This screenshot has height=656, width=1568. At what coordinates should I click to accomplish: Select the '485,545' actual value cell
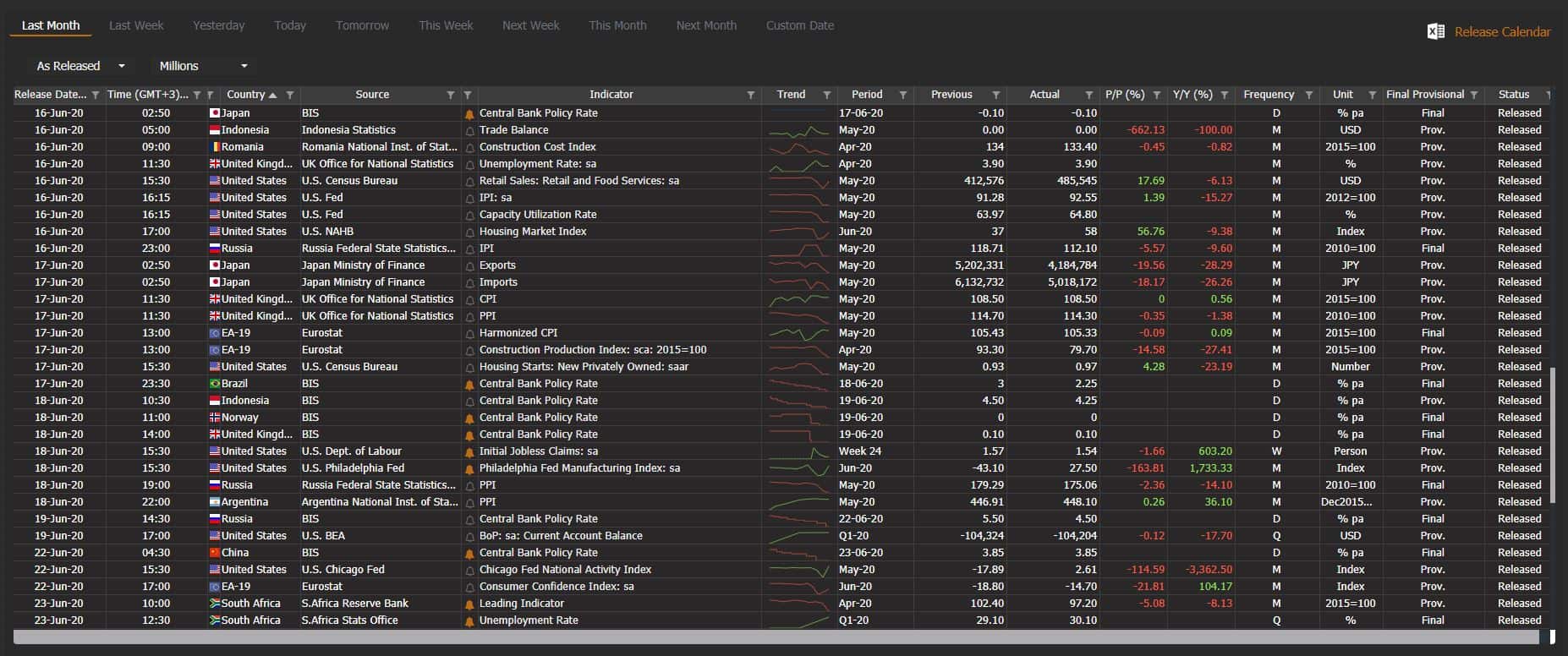[1077, 181]
